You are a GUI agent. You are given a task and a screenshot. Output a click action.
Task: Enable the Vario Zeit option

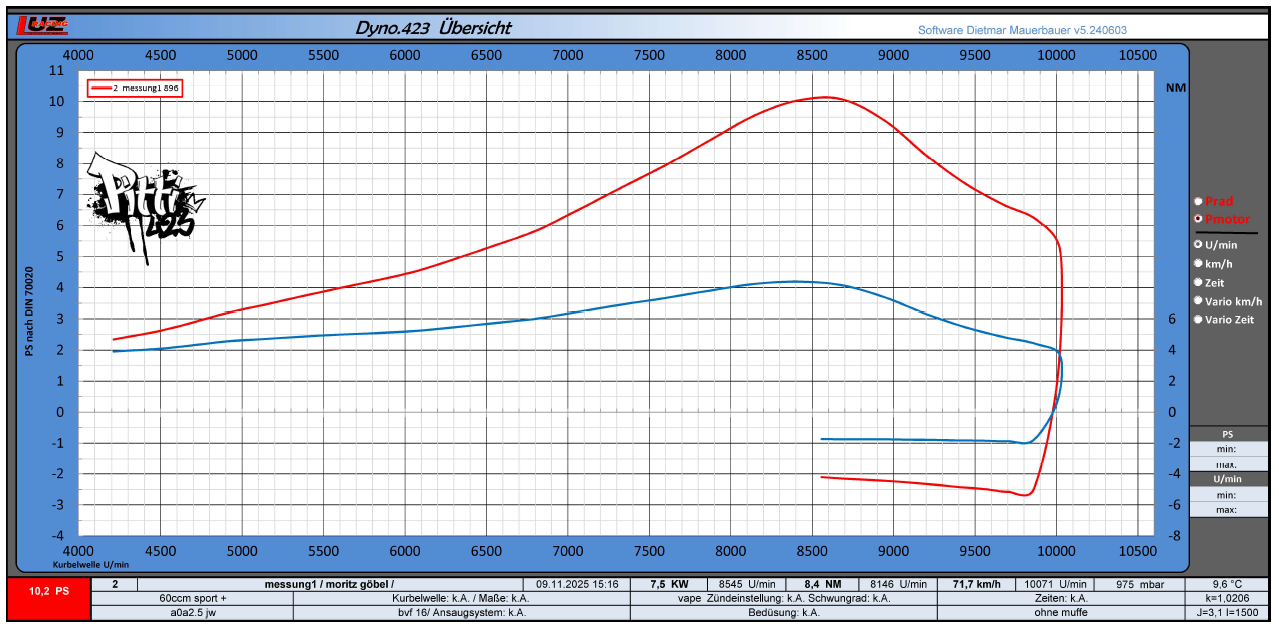click(1199, 320)
